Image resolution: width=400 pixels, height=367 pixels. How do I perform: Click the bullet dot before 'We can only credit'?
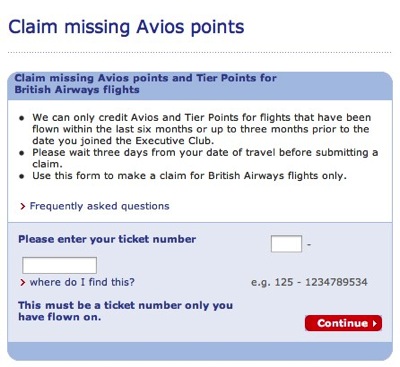22,118
